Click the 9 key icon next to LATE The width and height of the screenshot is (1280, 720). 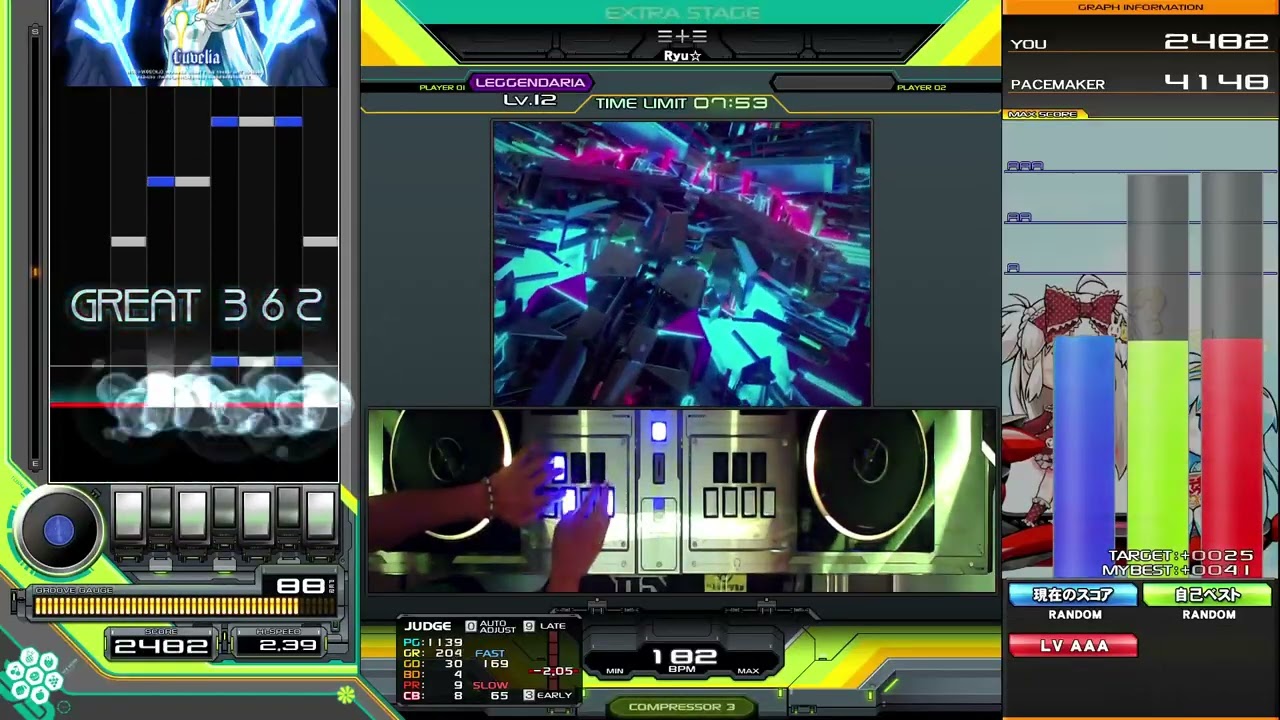pyautogui.click(x=529, y=626)
